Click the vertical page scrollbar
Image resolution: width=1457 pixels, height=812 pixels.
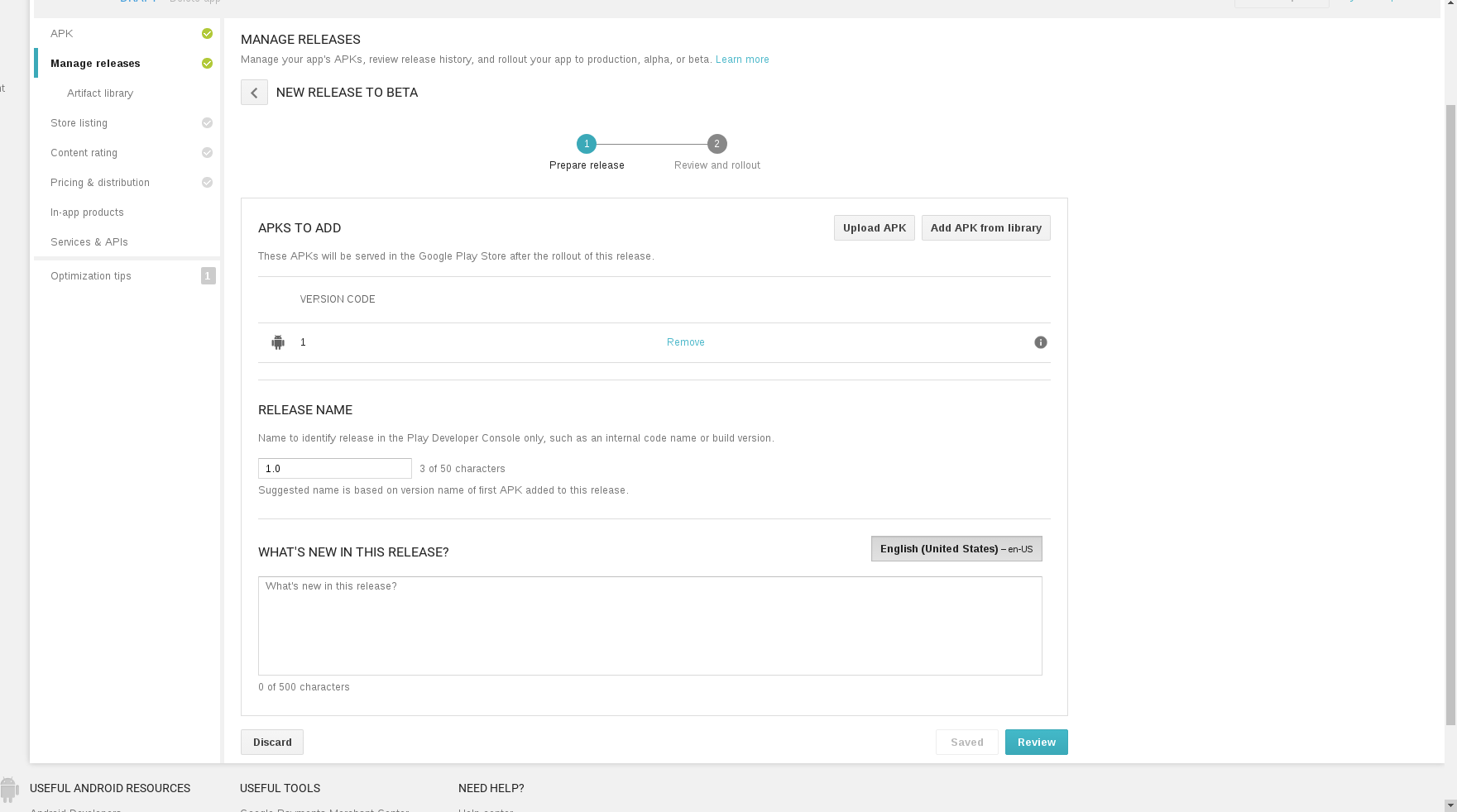pos(1450,413)
